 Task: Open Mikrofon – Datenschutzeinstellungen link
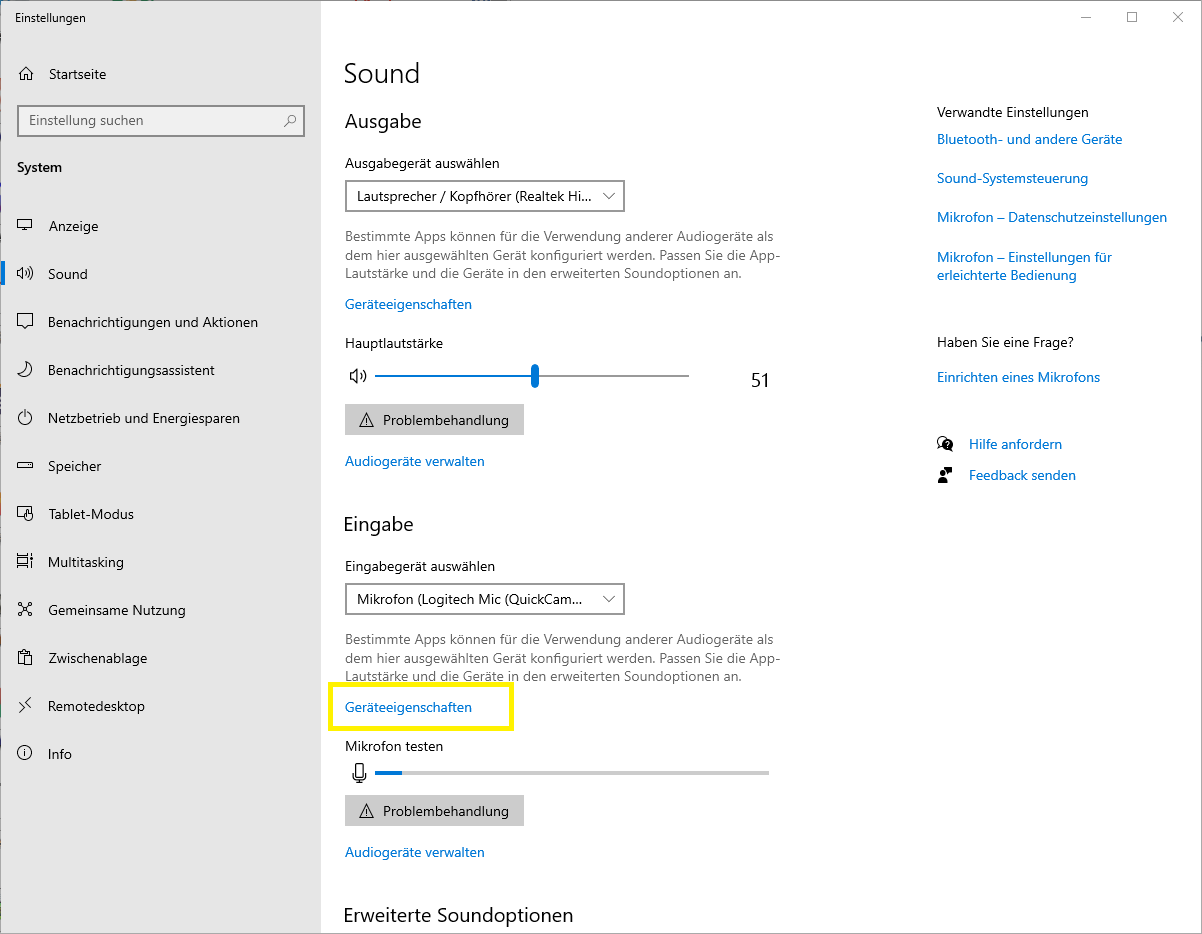[x=1052, y=217]
